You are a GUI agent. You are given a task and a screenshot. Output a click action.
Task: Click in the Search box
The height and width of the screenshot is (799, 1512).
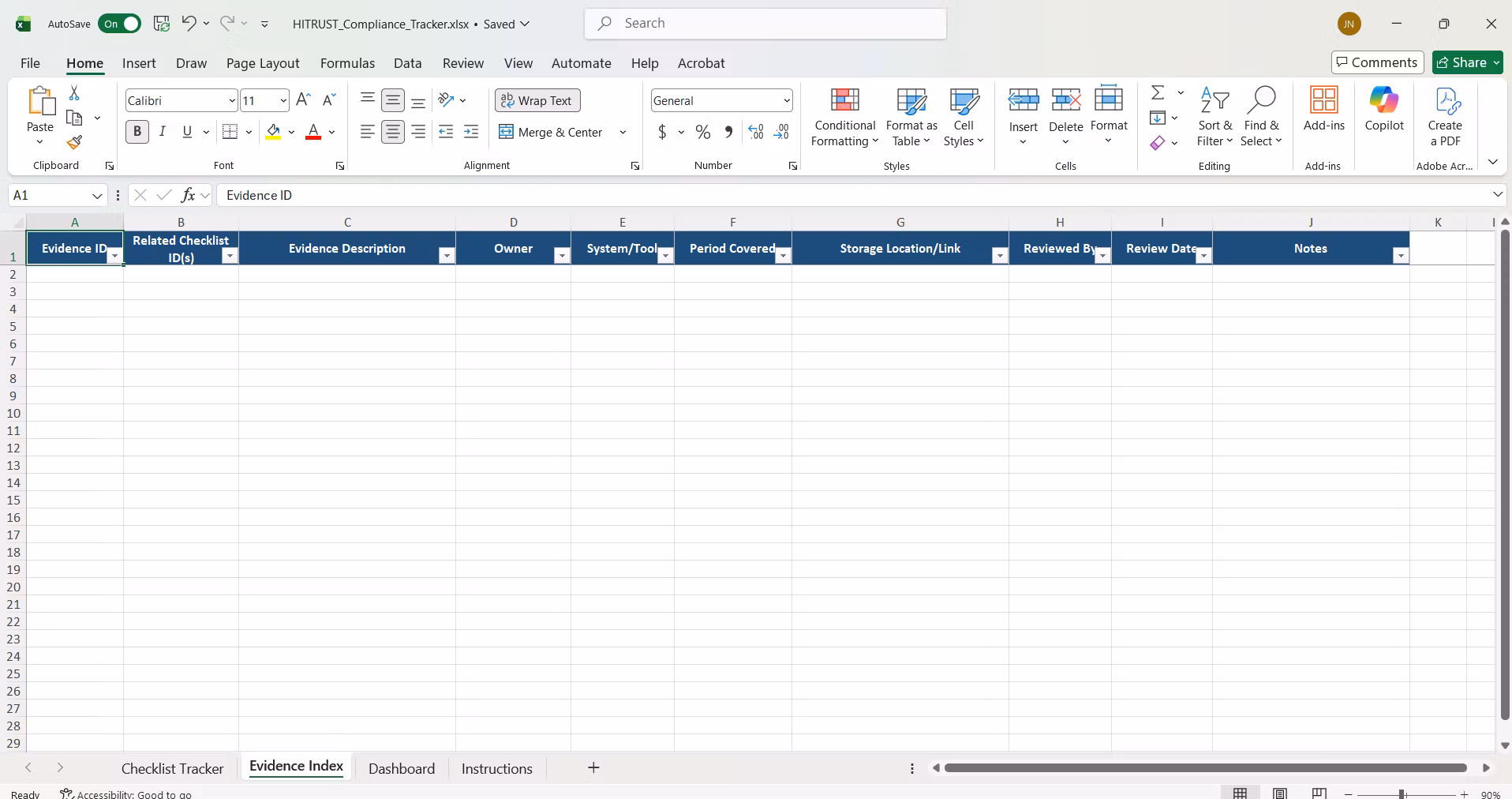[x=765, y=24]
